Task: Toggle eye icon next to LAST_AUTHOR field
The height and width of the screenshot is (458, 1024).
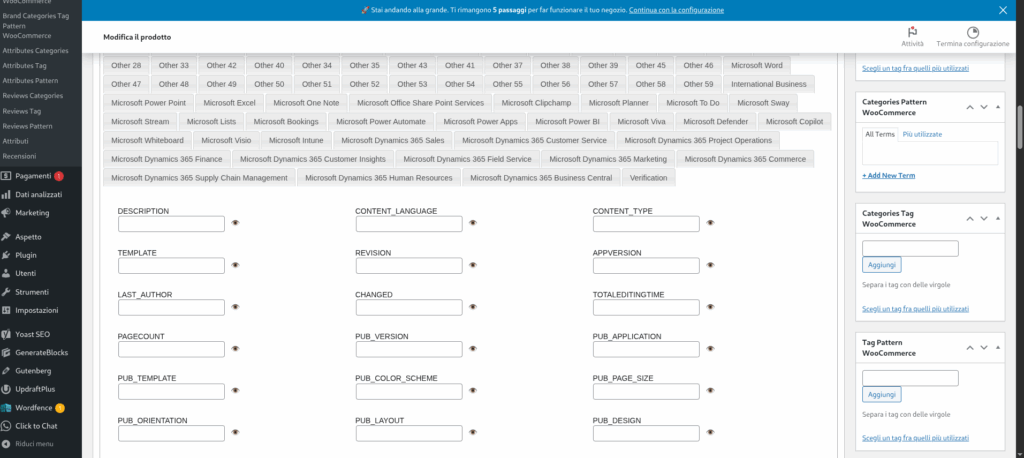Action: (x=236, y=307)
